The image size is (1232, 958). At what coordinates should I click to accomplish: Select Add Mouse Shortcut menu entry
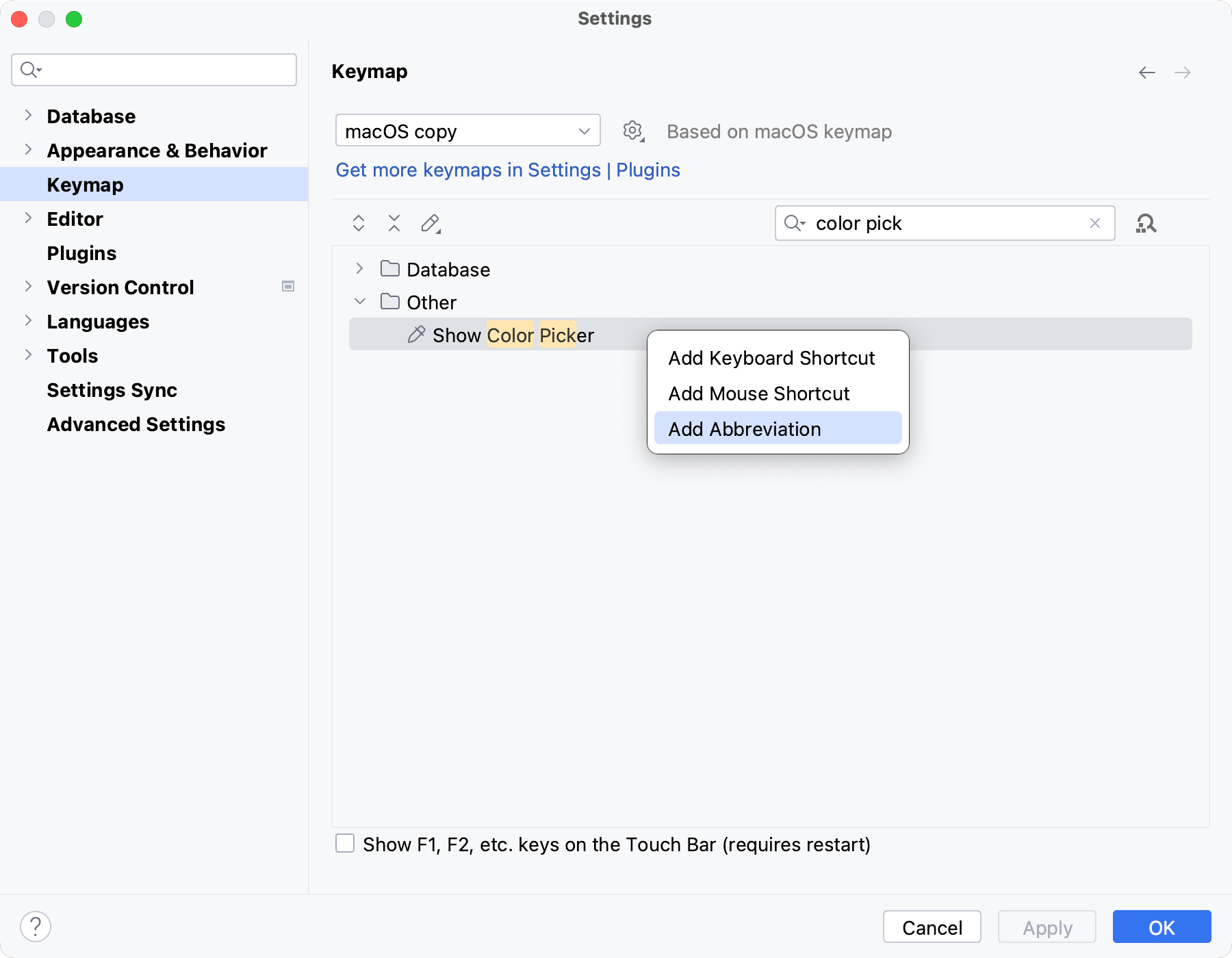point(758,393)
